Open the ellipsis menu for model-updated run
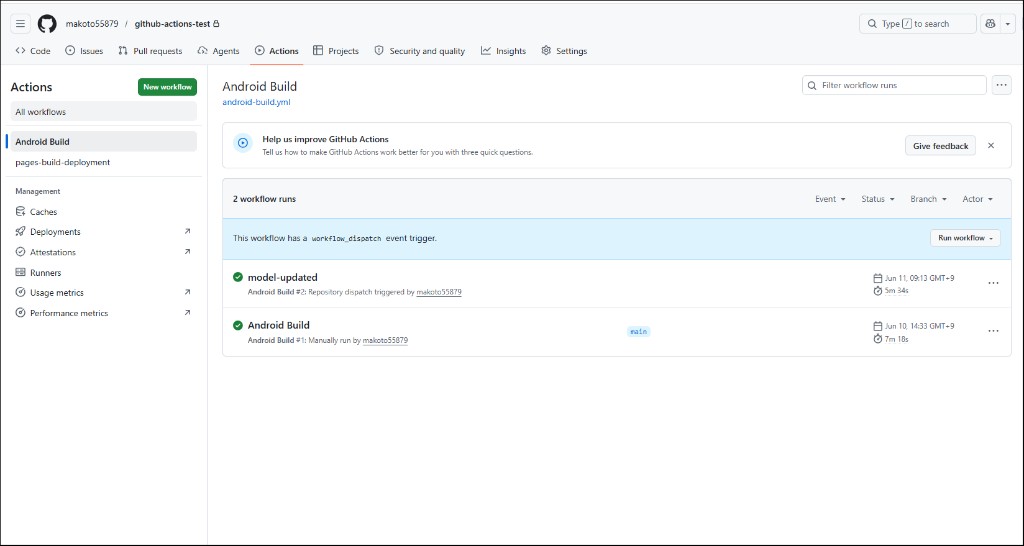 click(993, 283)
